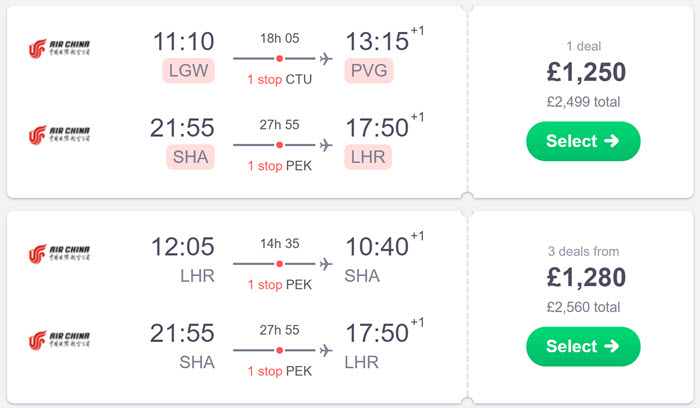Click Air China logo in bottom flight row
The width and height of the screenshot is (700, 408).
click(59, 340)
